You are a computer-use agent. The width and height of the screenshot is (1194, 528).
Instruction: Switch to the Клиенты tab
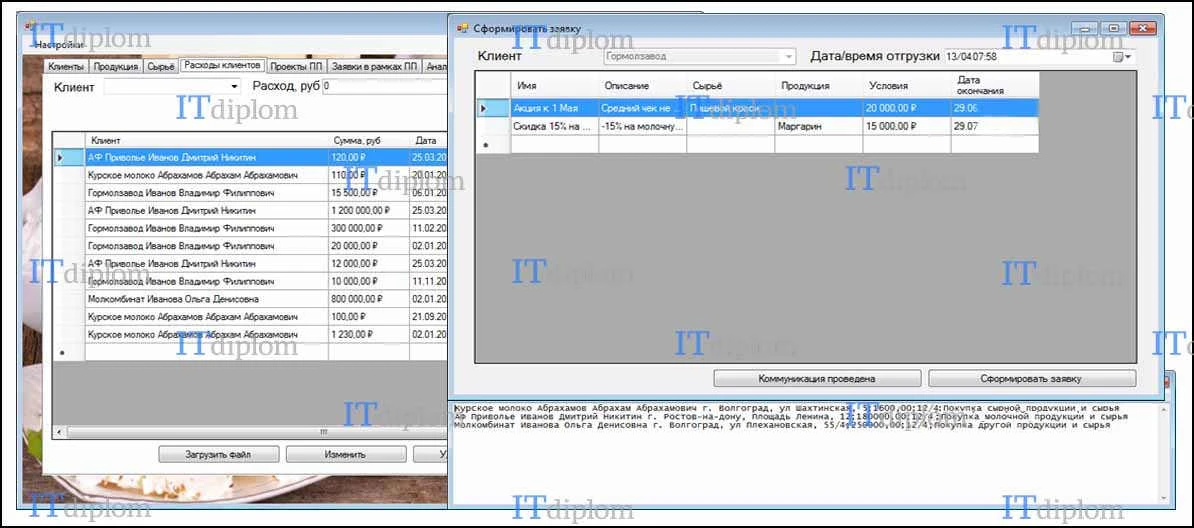point(65,67)
